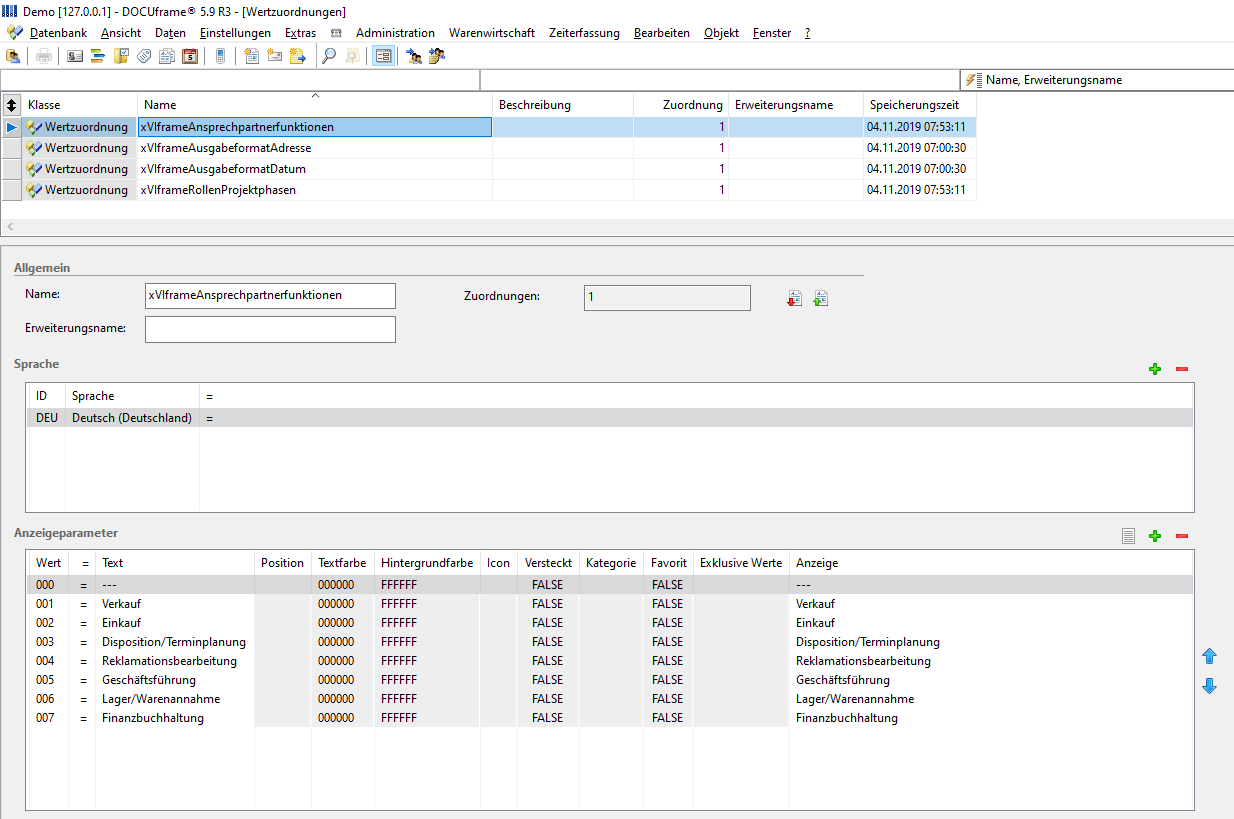Image resolution: width=1234 pixels, height=819 pixels.
Task: Add entry with Anzeigeparameter green plus
Action: pos(1155,536)
